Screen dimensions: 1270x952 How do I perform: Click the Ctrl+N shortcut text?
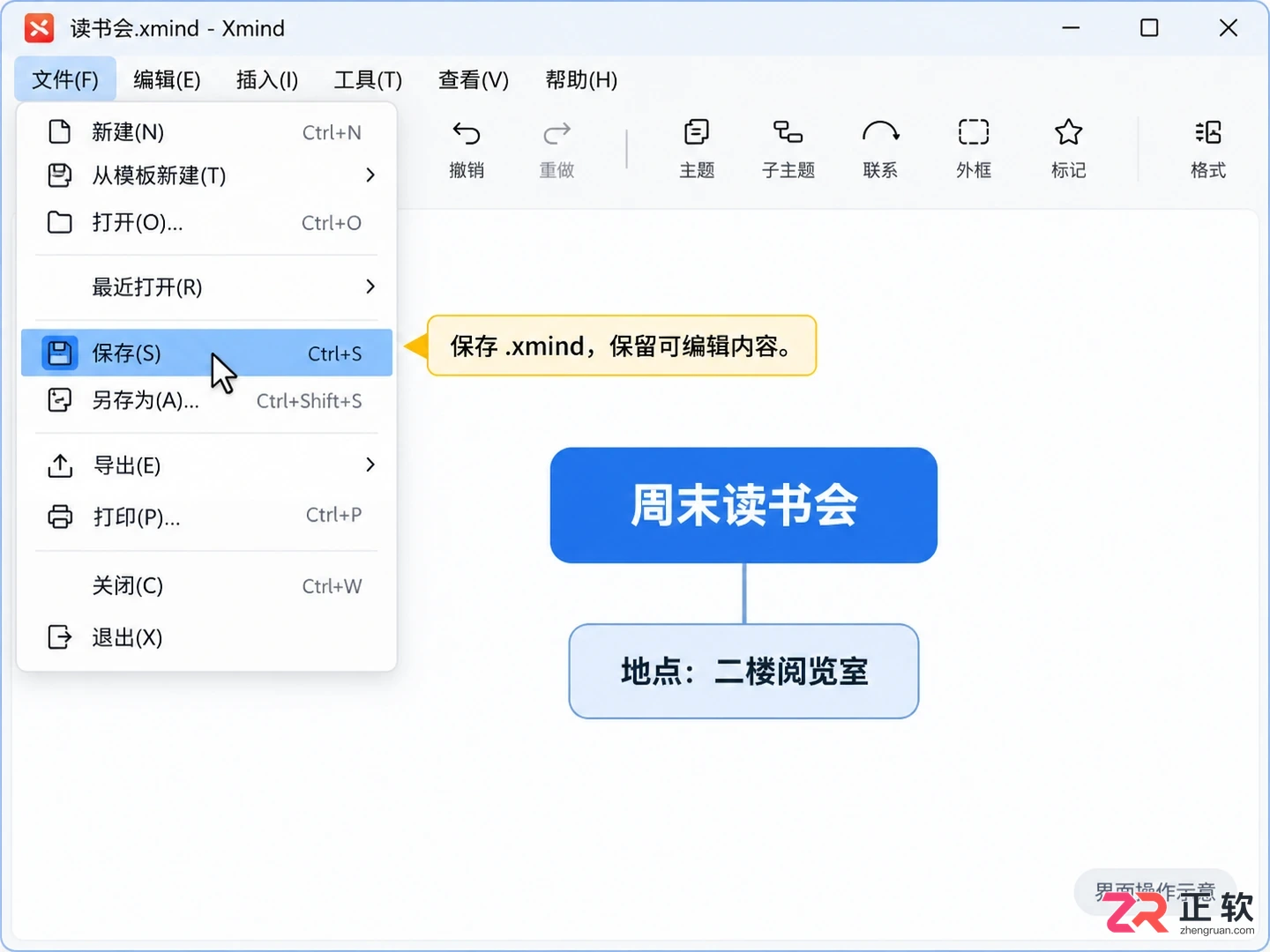pyautogui.click(x=332, y=132)
